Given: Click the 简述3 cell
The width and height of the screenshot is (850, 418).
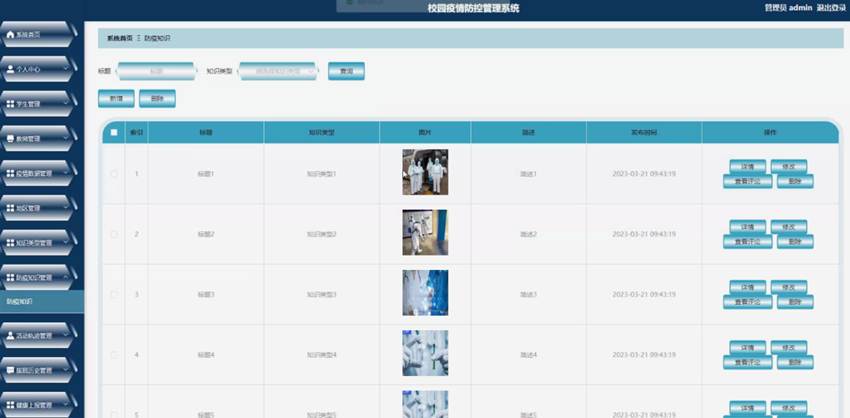Looking at the screenshot, I should click(529, 294).
